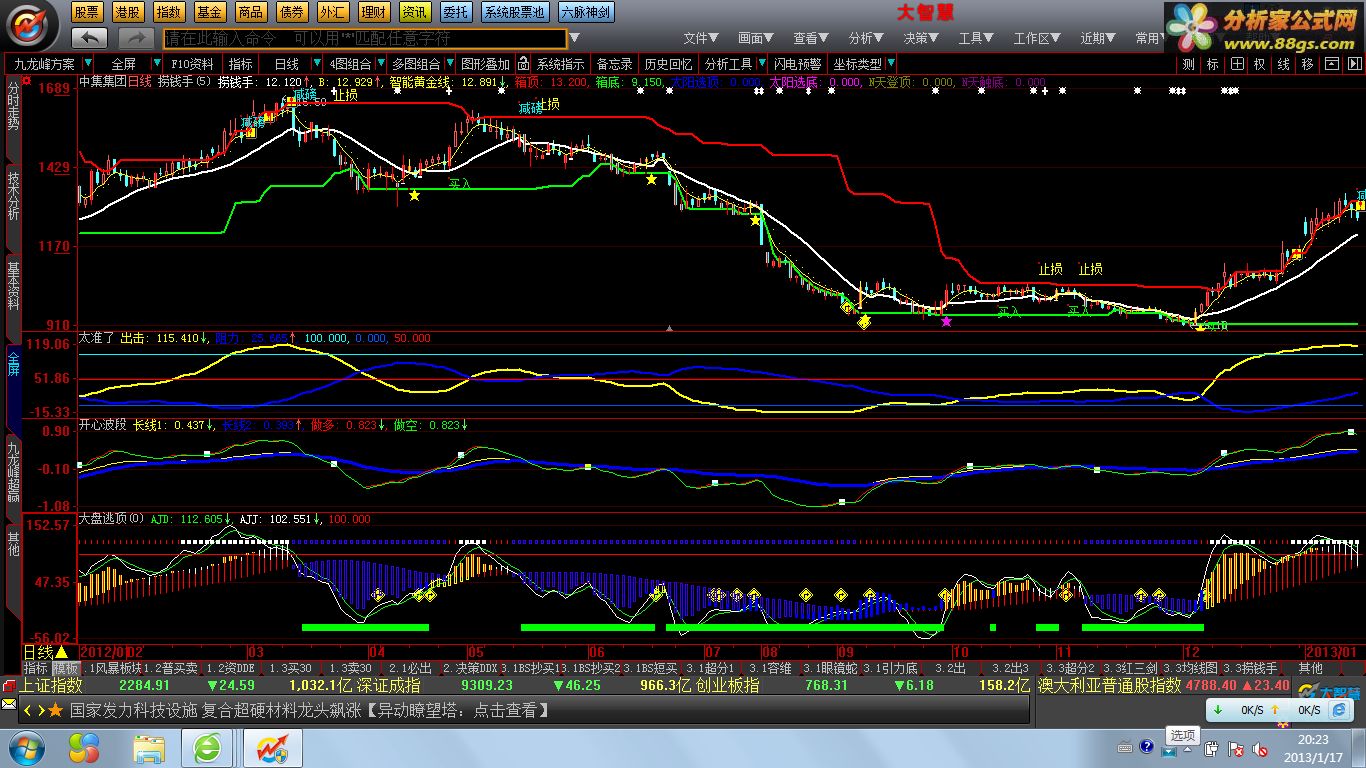
Task: Switch to the 模板 bottom tab
Action: [66, 668]
